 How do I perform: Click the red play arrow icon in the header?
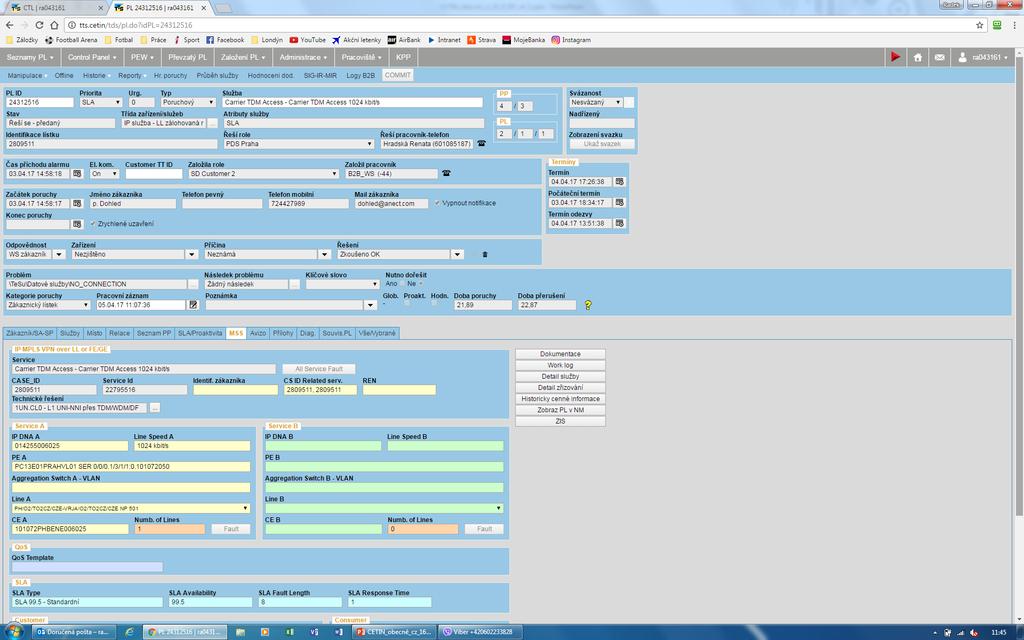pos(895,57)
